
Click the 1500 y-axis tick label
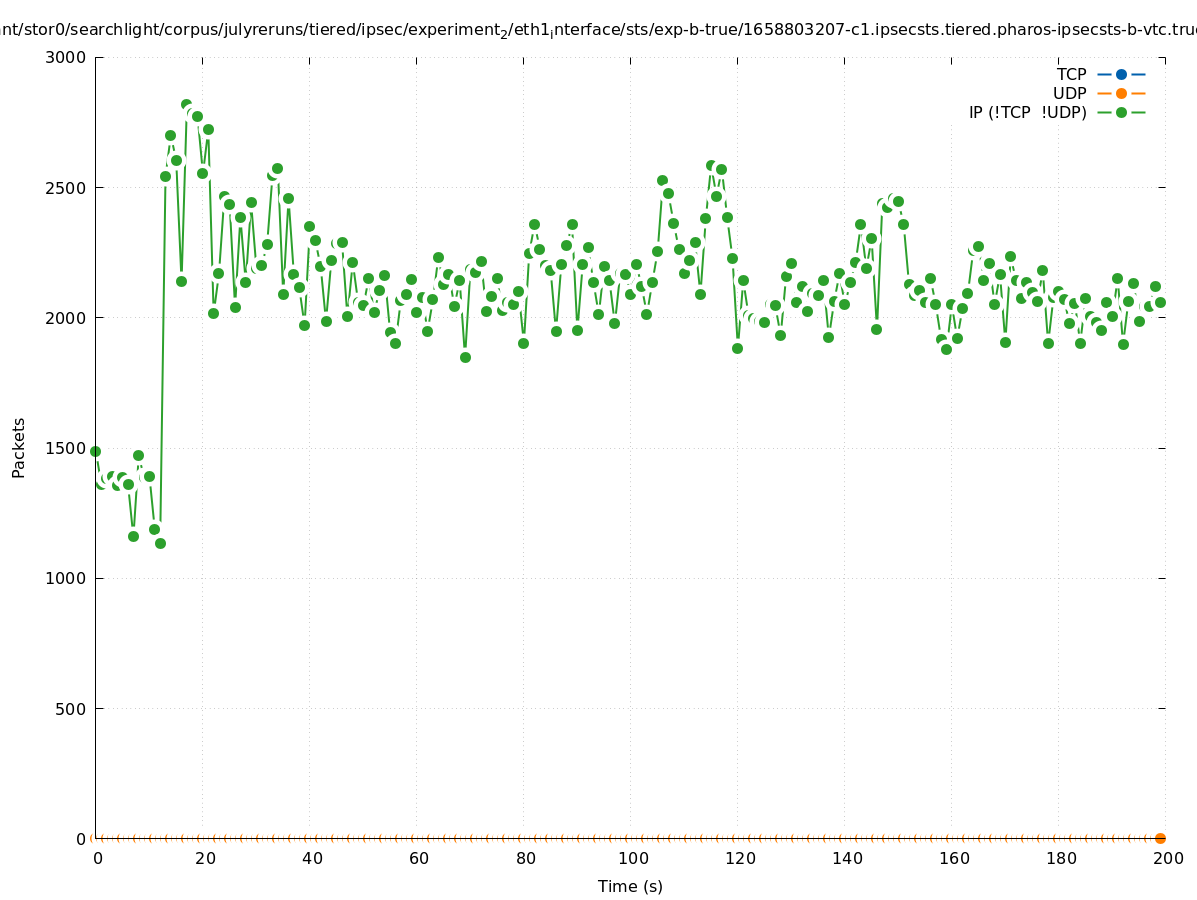[x=66, y=448]
